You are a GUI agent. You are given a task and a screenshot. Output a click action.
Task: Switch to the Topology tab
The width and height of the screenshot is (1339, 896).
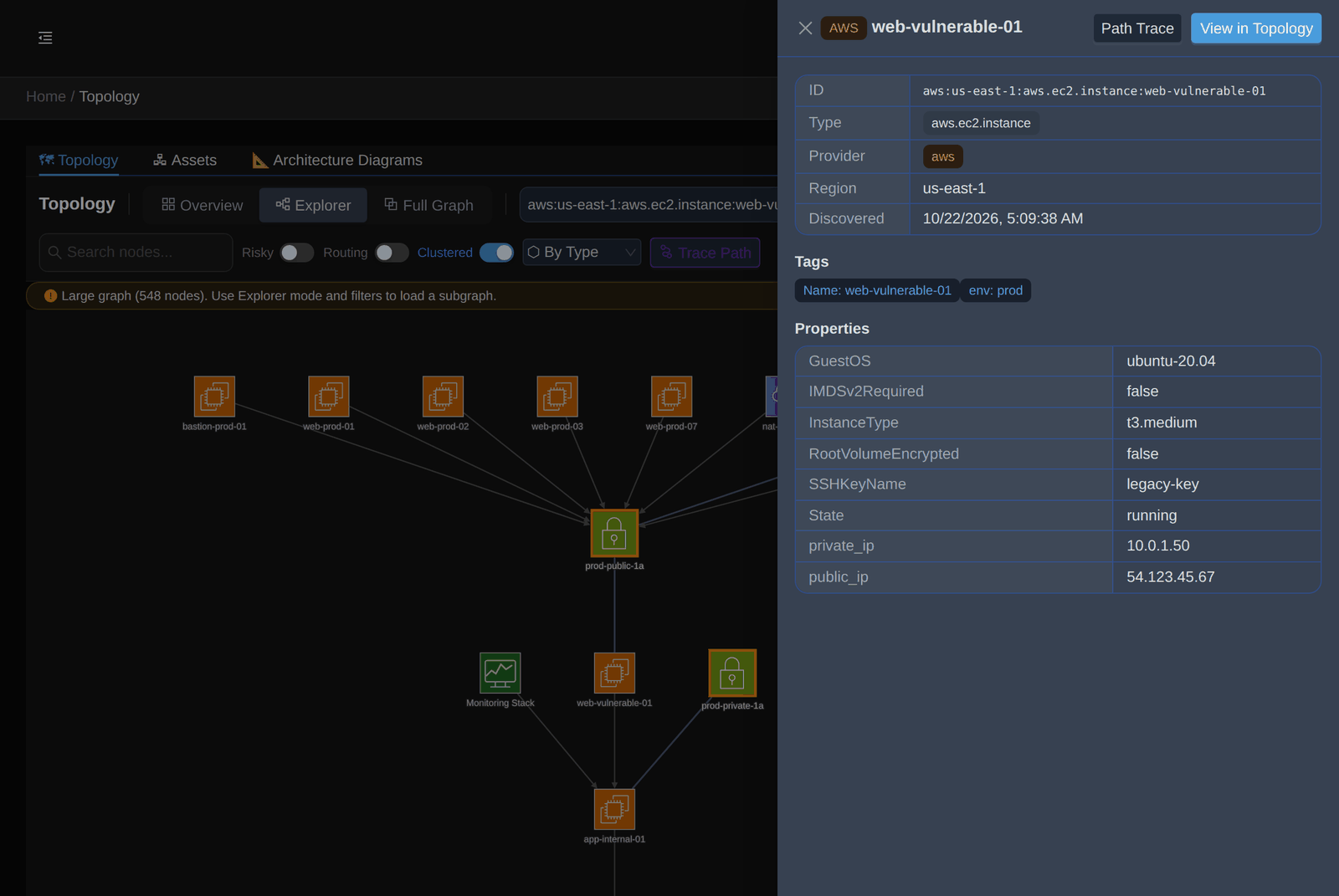point(79,160)
